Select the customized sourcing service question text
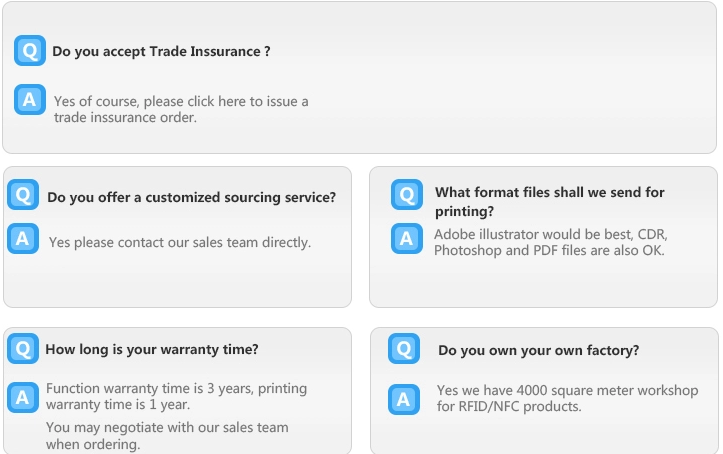The image size is (723, 454). pyautogui.click(x=191, y=197)
